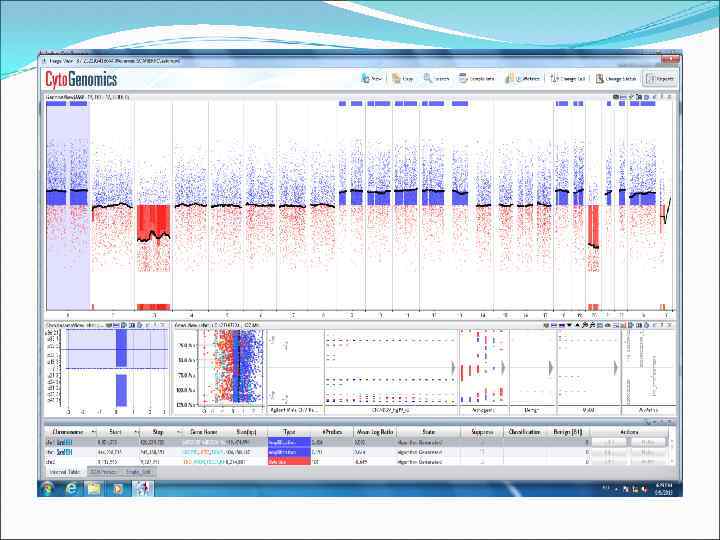
Task: Sort by the Type column header
Action: tap(289, 432)
